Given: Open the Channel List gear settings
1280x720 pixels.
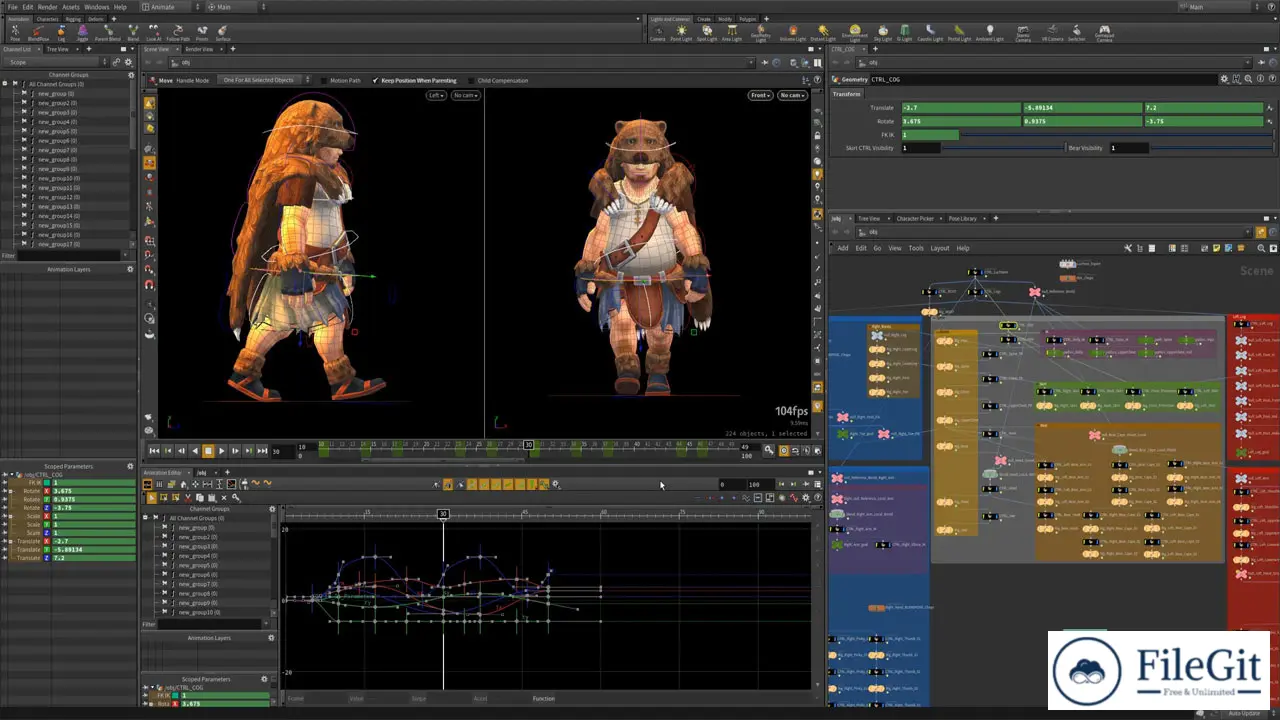Looking at the screenshot, I should point(129,62).
